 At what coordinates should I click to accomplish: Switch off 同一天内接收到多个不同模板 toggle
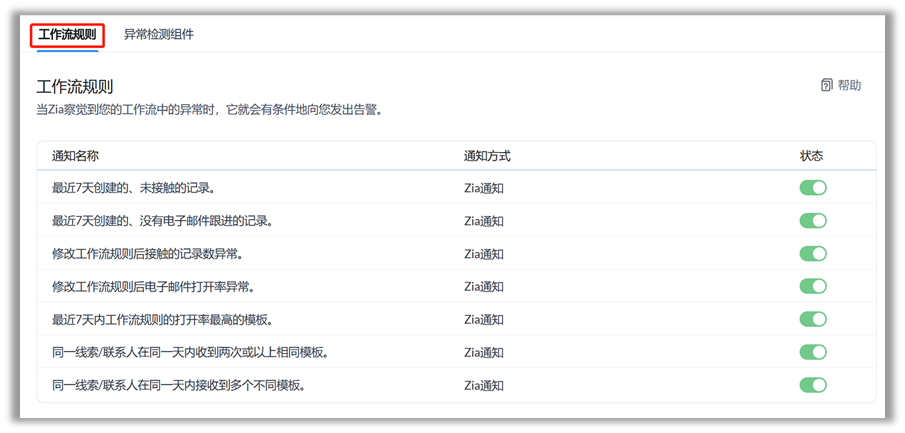pos(813,385)
